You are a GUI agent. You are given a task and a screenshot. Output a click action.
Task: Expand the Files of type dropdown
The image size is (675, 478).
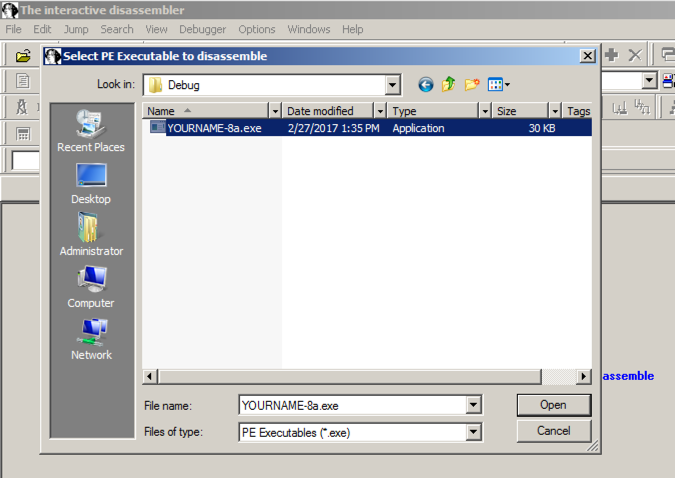pyautogui.click(x=473, y=432)
